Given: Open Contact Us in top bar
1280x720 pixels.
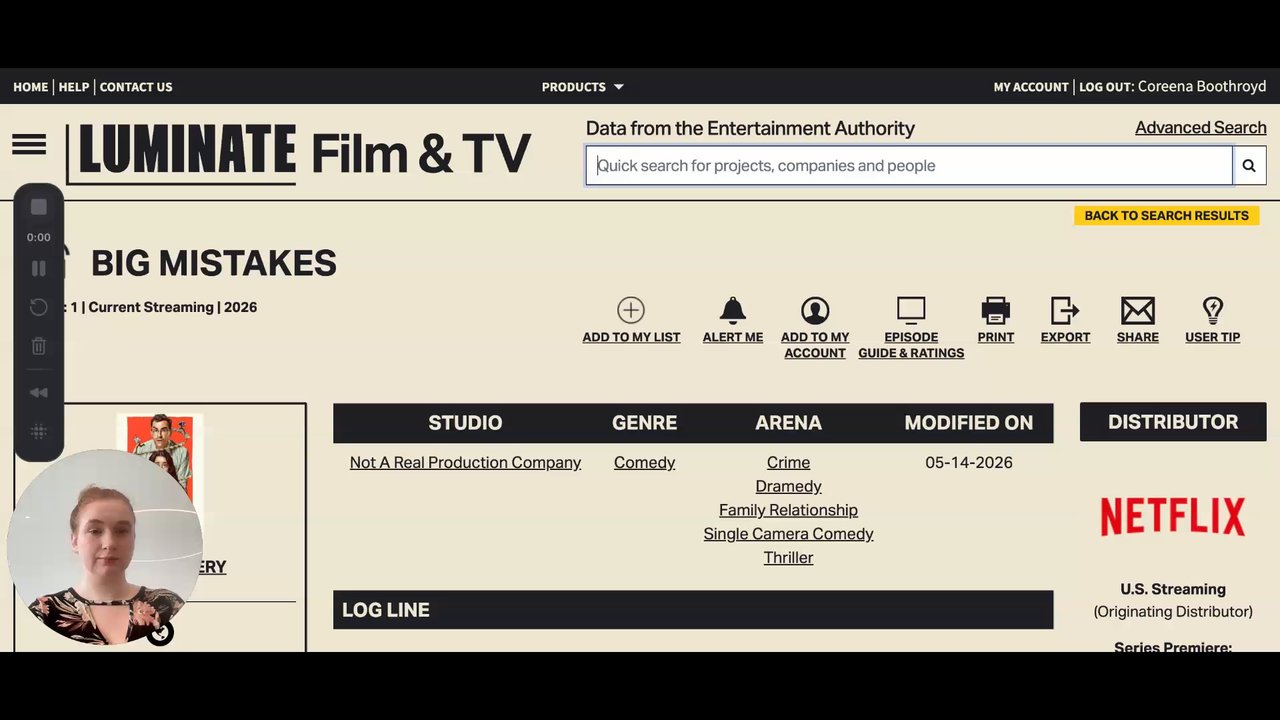Looking at the screenshot, I should (136, 87).
